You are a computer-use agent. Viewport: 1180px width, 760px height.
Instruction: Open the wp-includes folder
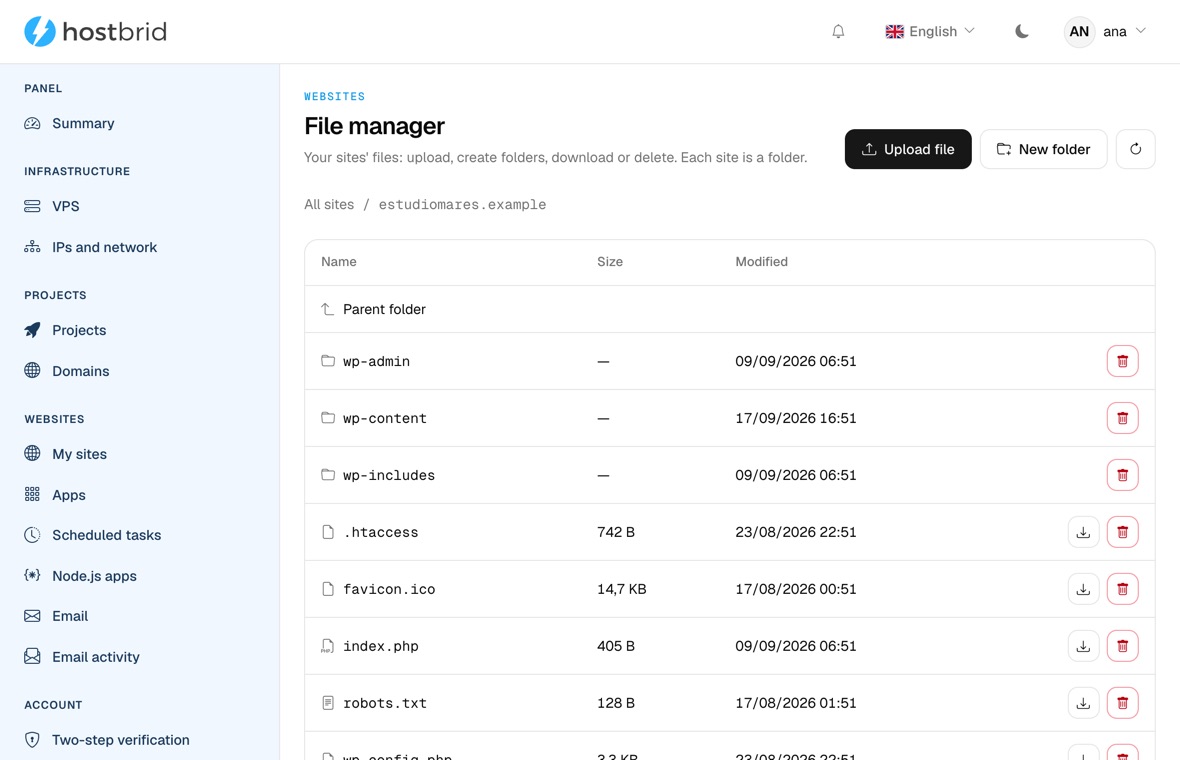tap(388, 476)
